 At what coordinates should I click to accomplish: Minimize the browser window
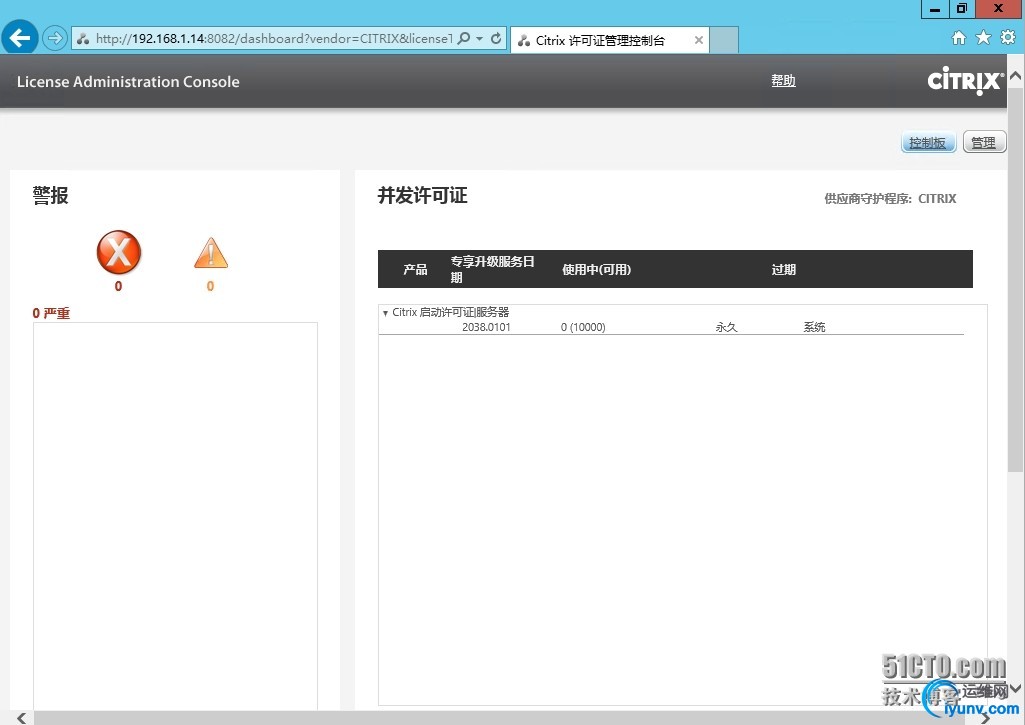coord(935,9)
